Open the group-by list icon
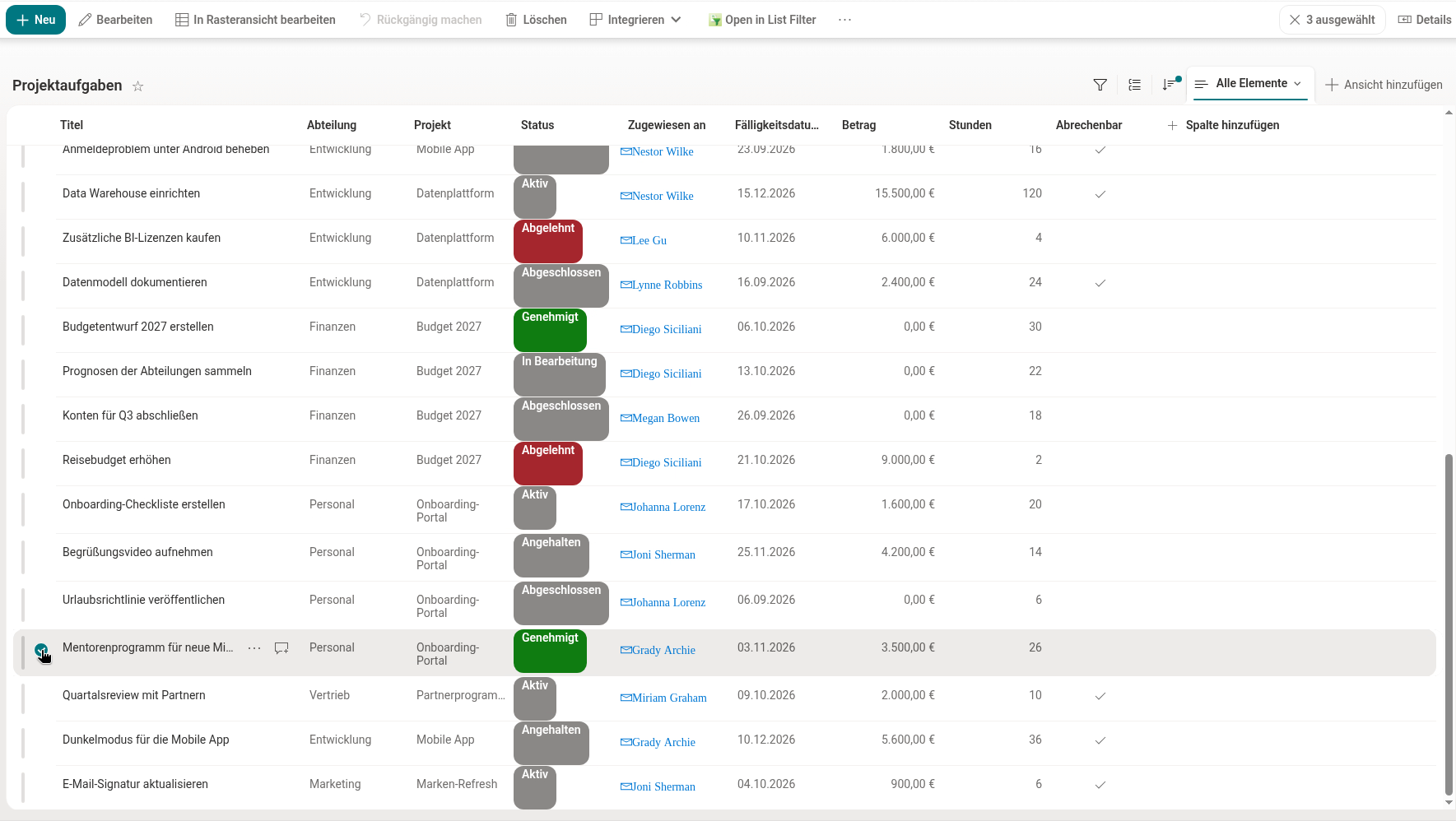This screenshot has width=1456, height=821. click(1134, 85)
